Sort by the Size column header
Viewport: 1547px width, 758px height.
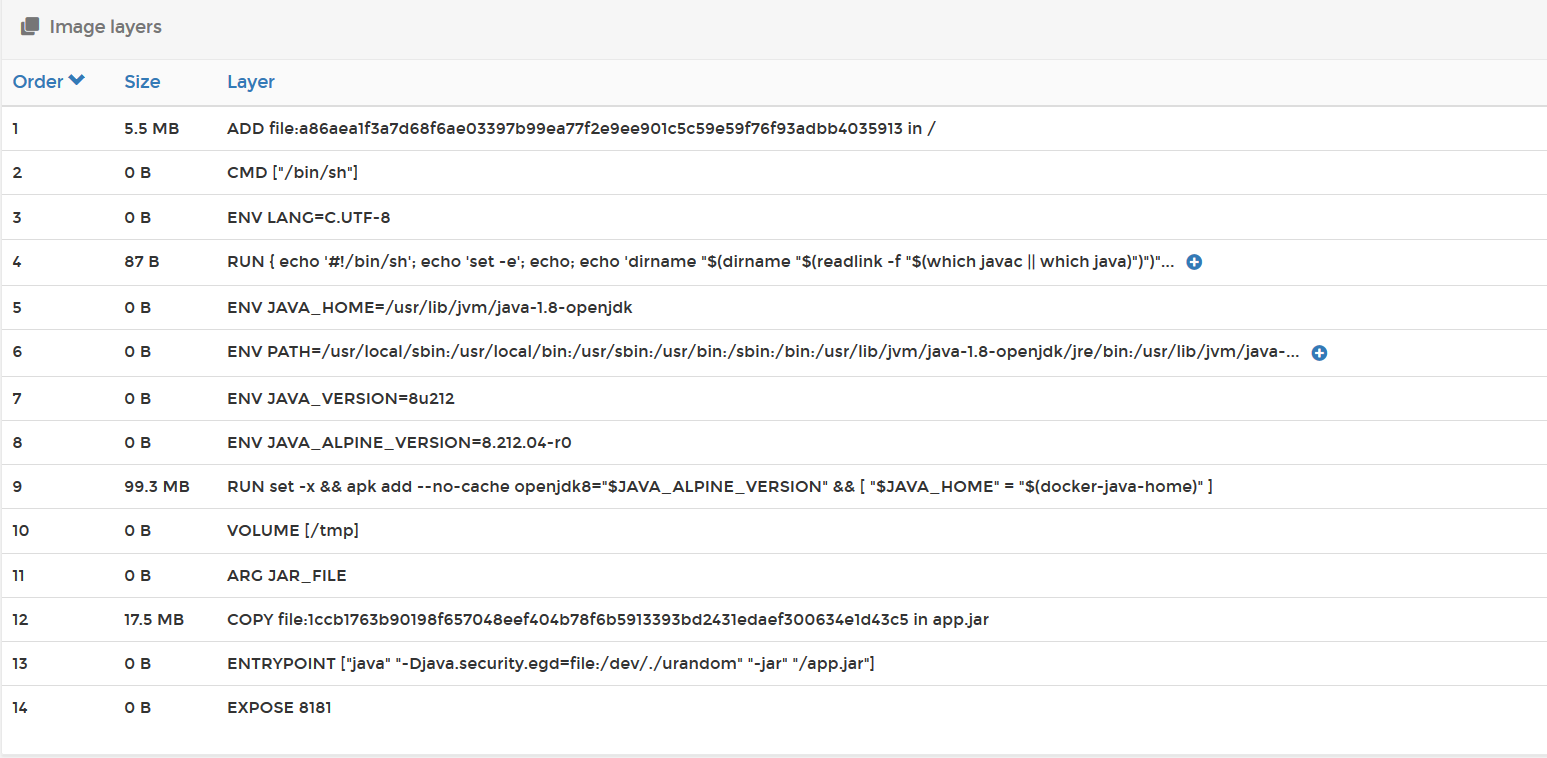[142, 82]
